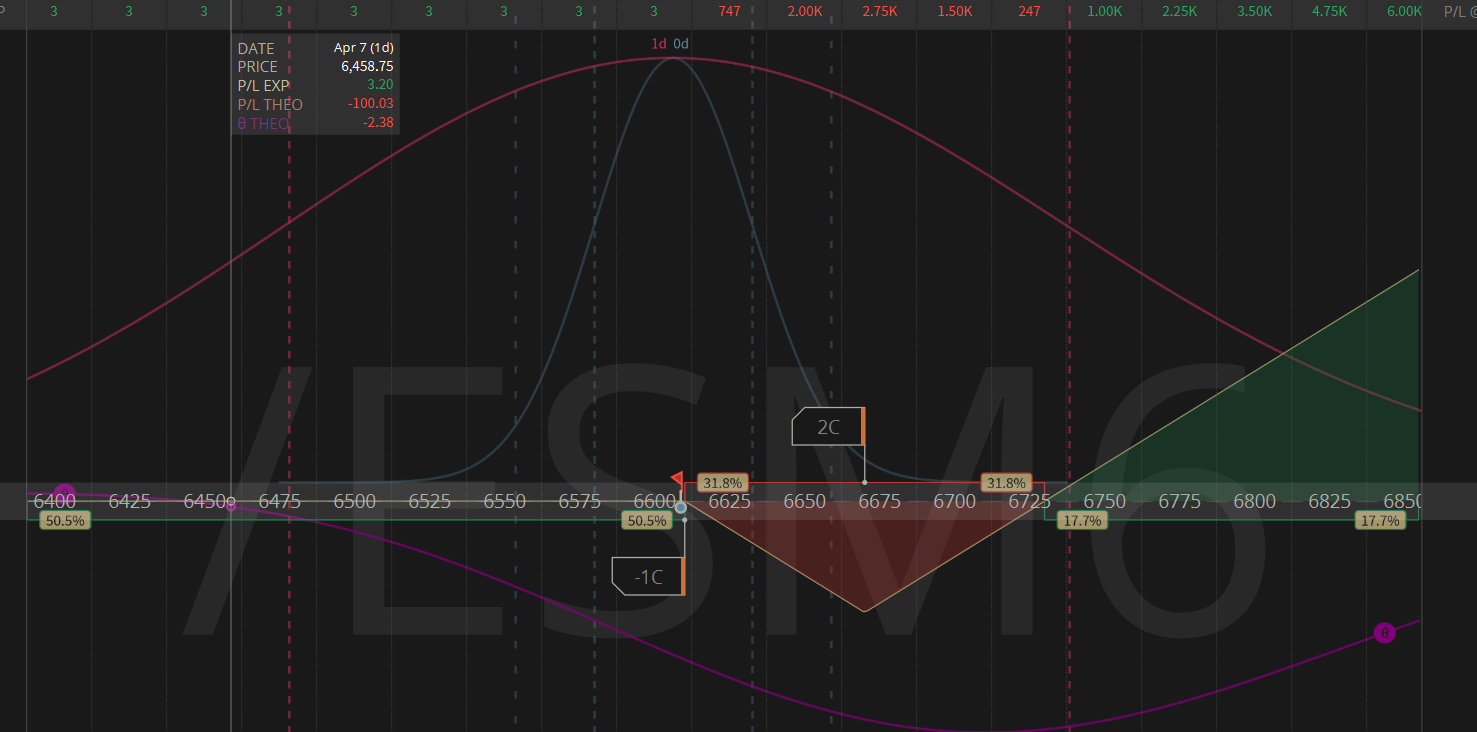Viewport: 1477px width, 732px height.
Task: Click the crosshair point beside 6450
Action: click(x=231, y=503)
